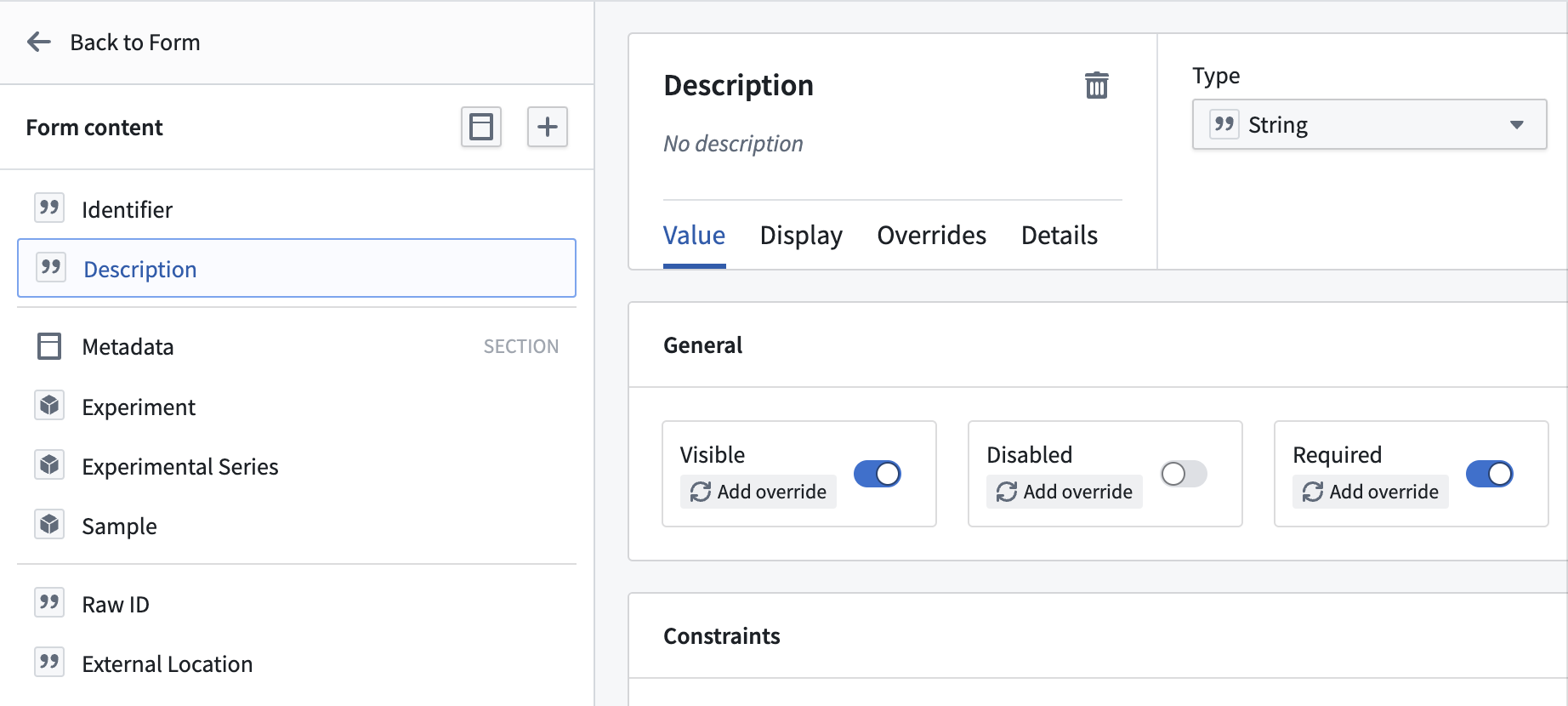Image resolution: width=1568 pixels, height=706 pixels.
Task: Select the Metadata section
Action: point(297,347)
